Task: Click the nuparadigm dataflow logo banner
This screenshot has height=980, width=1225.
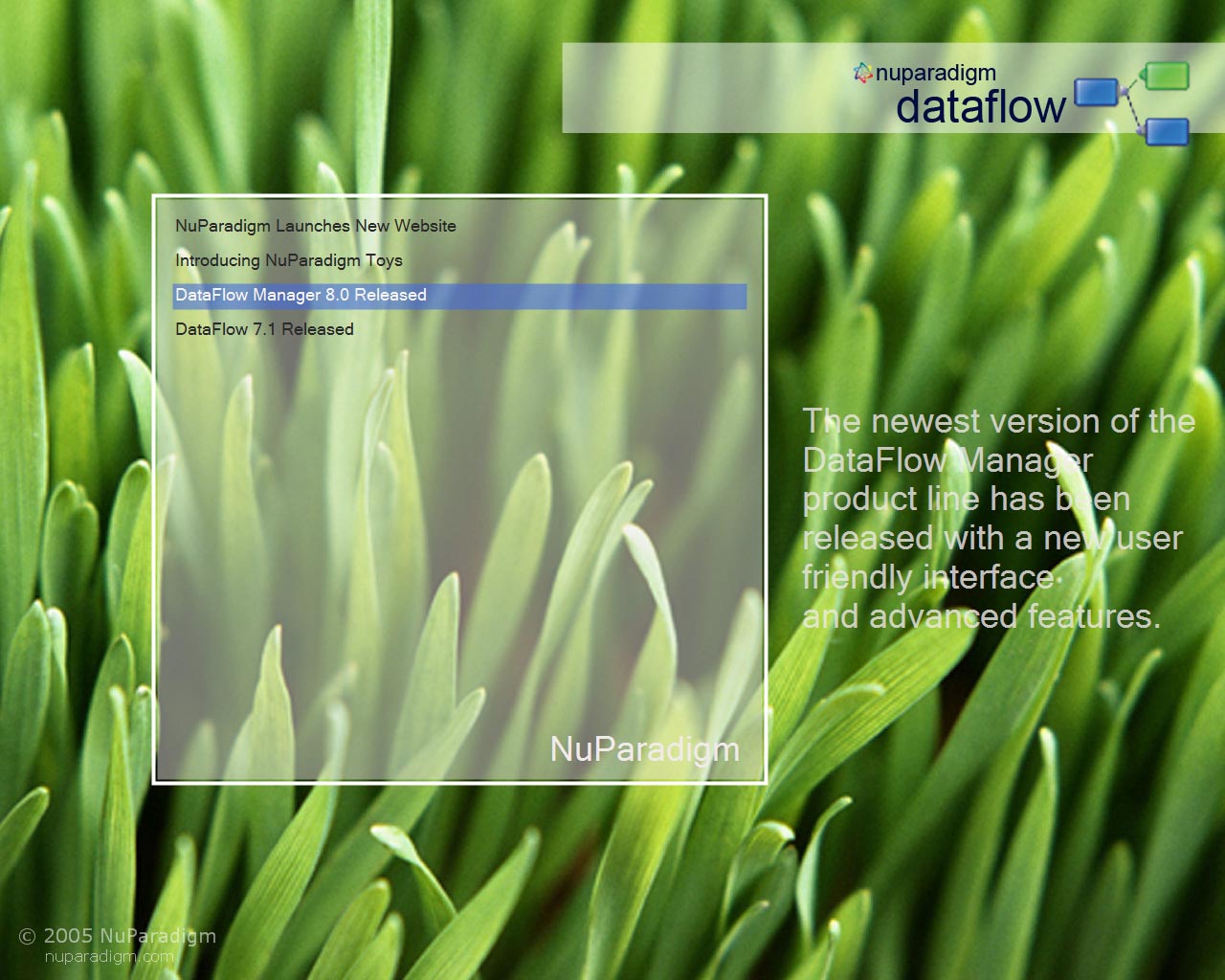Action: (x=893, y=88)
